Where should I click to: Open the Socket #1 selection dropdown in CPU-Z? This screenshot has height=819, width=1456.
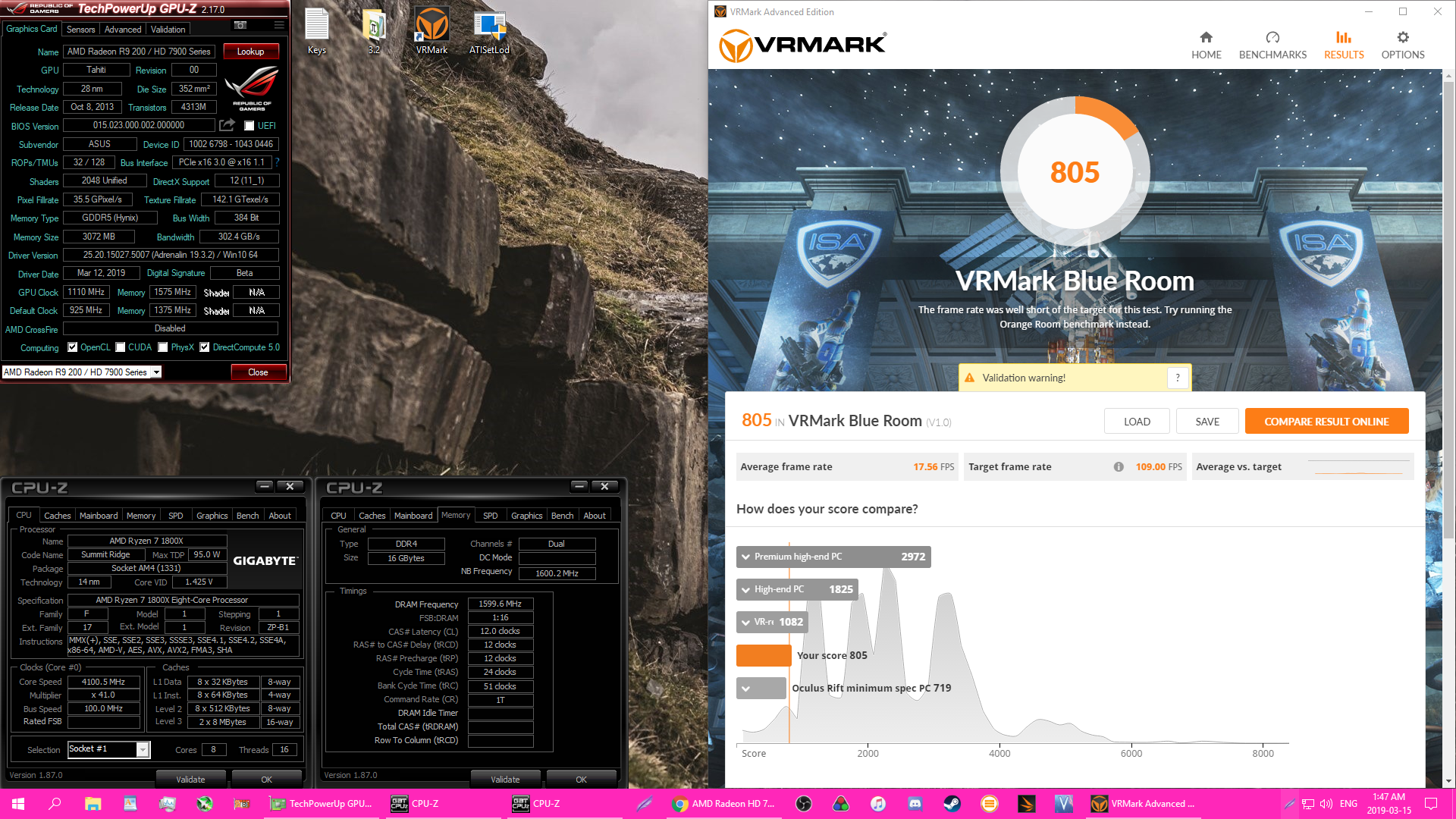(x=142, y=749)
